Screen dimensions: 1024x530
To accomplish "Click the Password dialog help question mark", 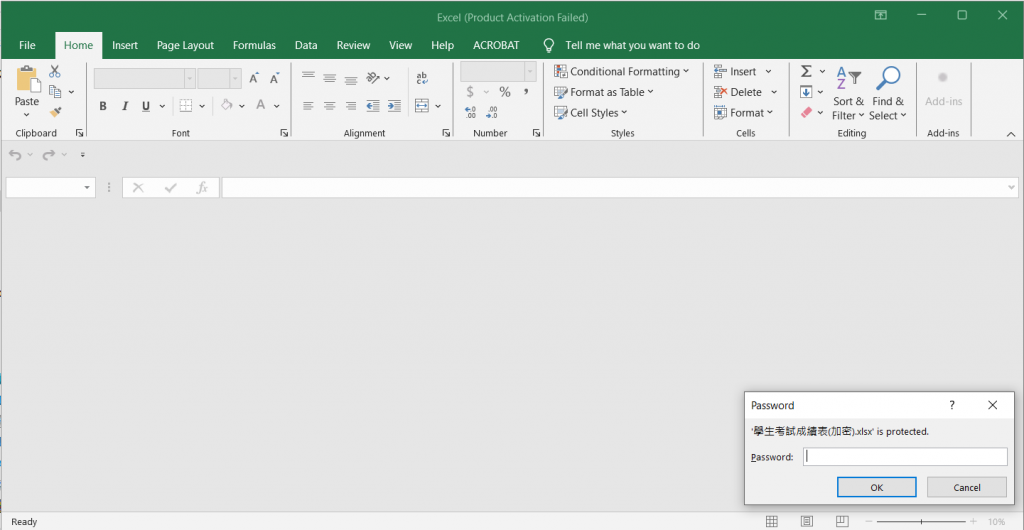I will pos(952,405).
